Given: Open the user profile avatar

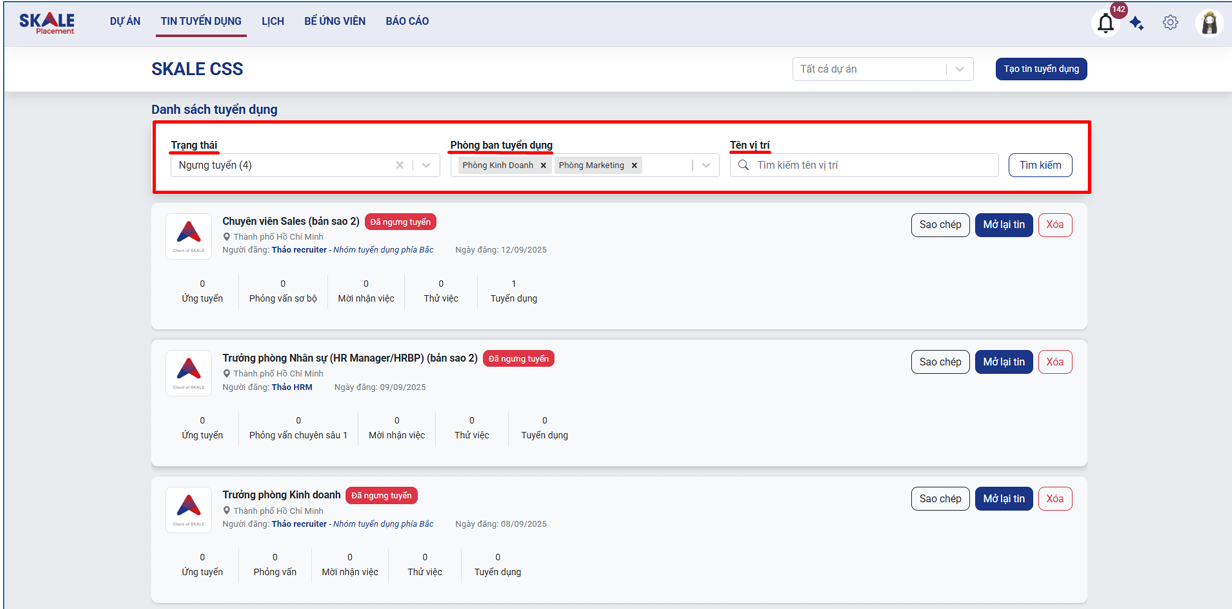Looking at the screenshot, I should 1209,23.
